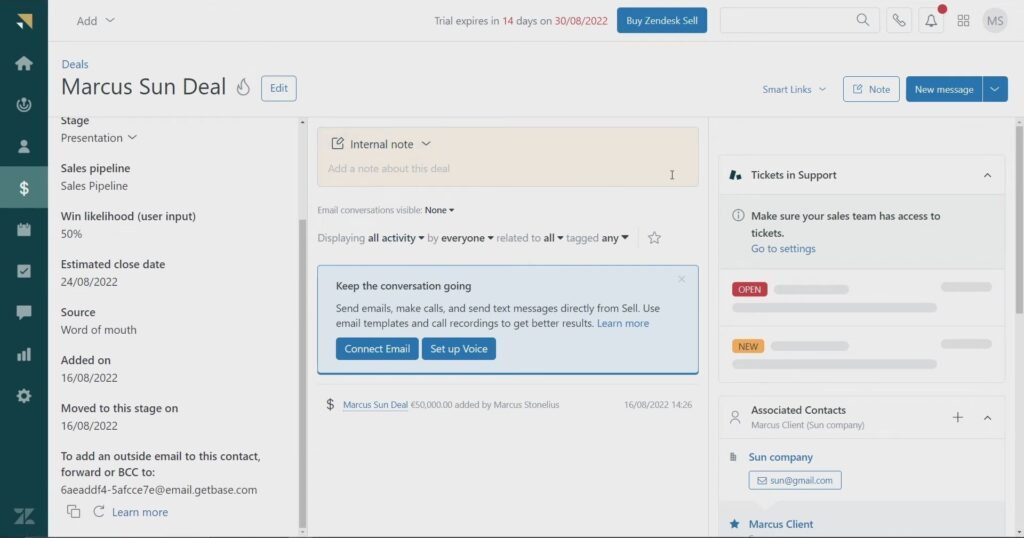Go back via the Deals breadcrumb link
Screen dimensions: 1024x538
(74, 64)
